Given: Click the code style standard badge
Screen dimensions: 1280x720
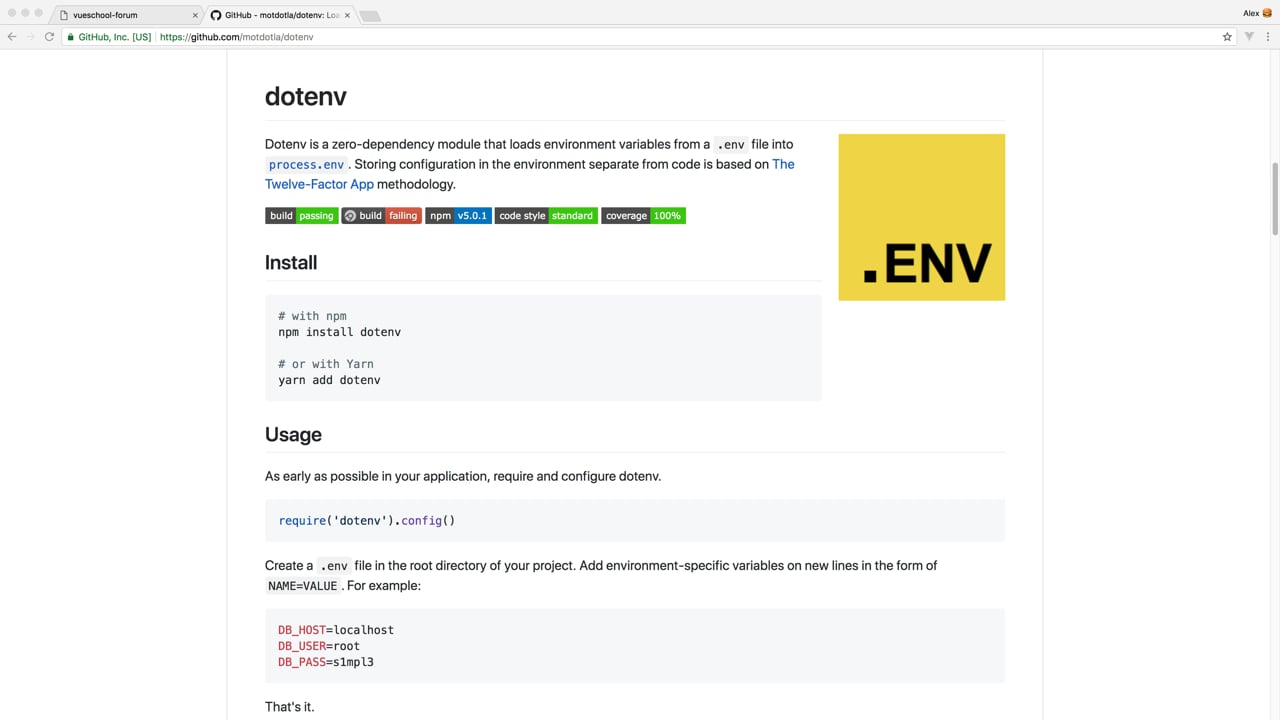Looking at the screenshot, I should [546, 216].
